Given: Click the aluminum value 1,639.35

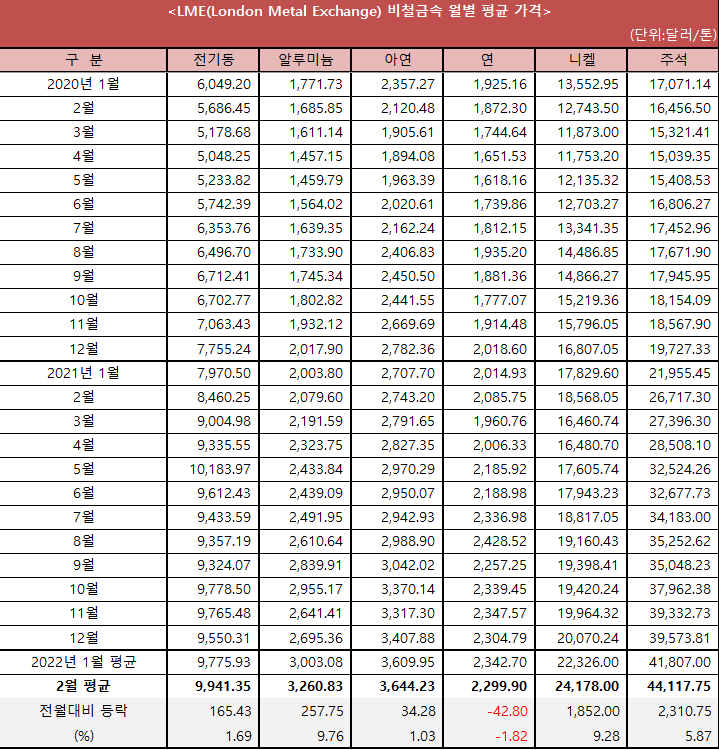Looking at the screenshot, I should click(316, 228).
